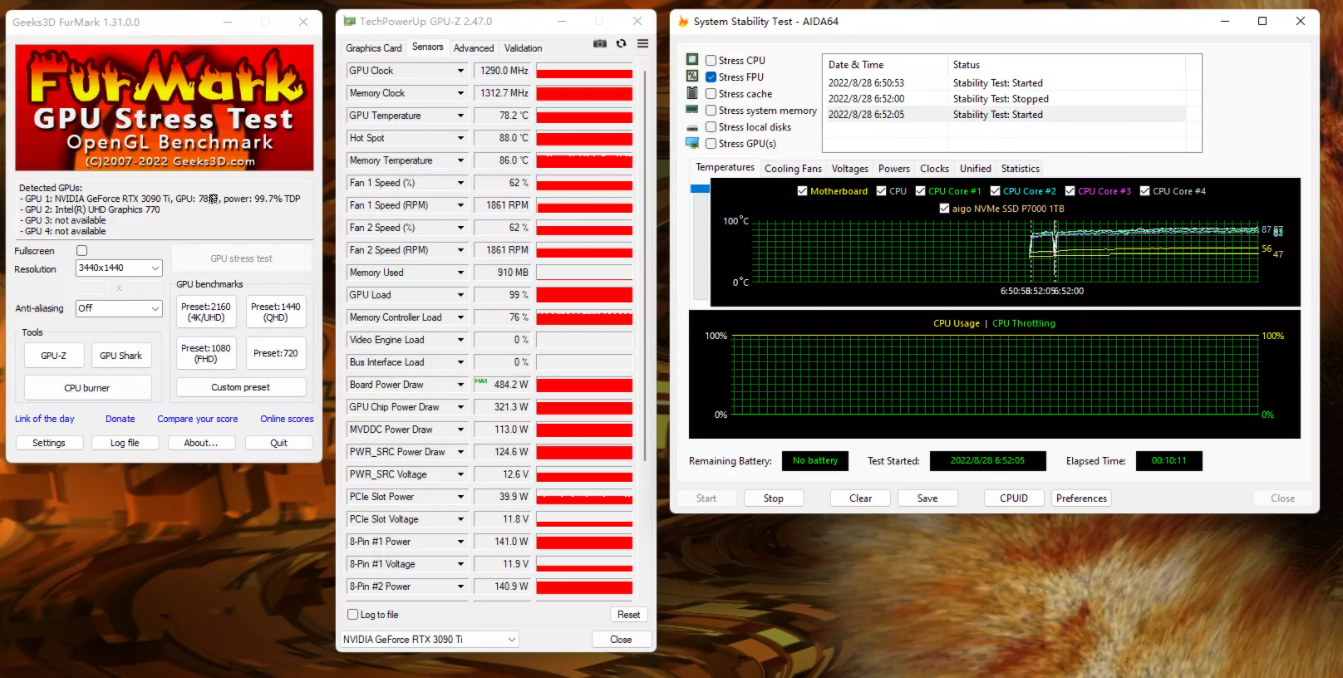1343x678 pixels.
Task: Click CPUID button in AIDA64
Action: coord(1014,498)
